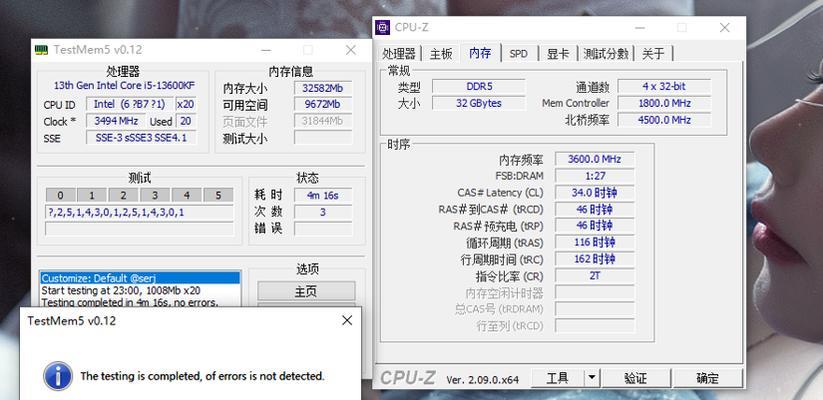Minimize the TestMem5 main window
Screen dimensions: 823x400
point(266,50)
